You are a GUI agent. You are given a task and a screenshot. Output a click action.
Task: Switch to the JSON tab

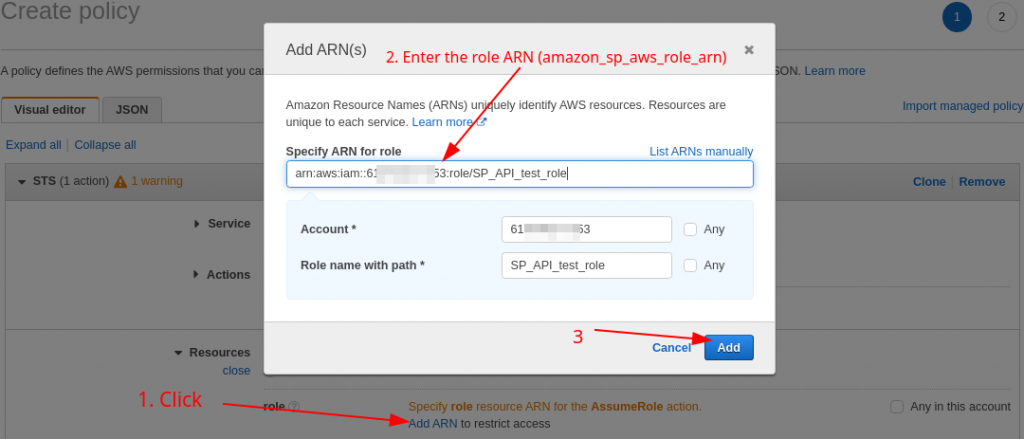132,110
